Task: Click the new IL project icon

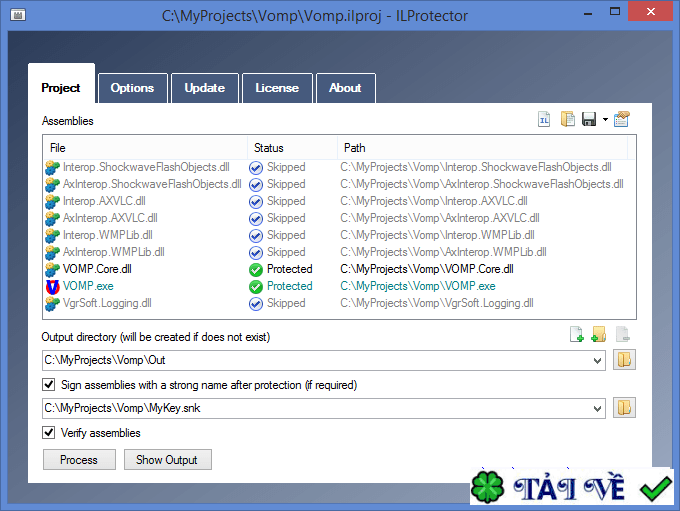Action: (544, 119)
